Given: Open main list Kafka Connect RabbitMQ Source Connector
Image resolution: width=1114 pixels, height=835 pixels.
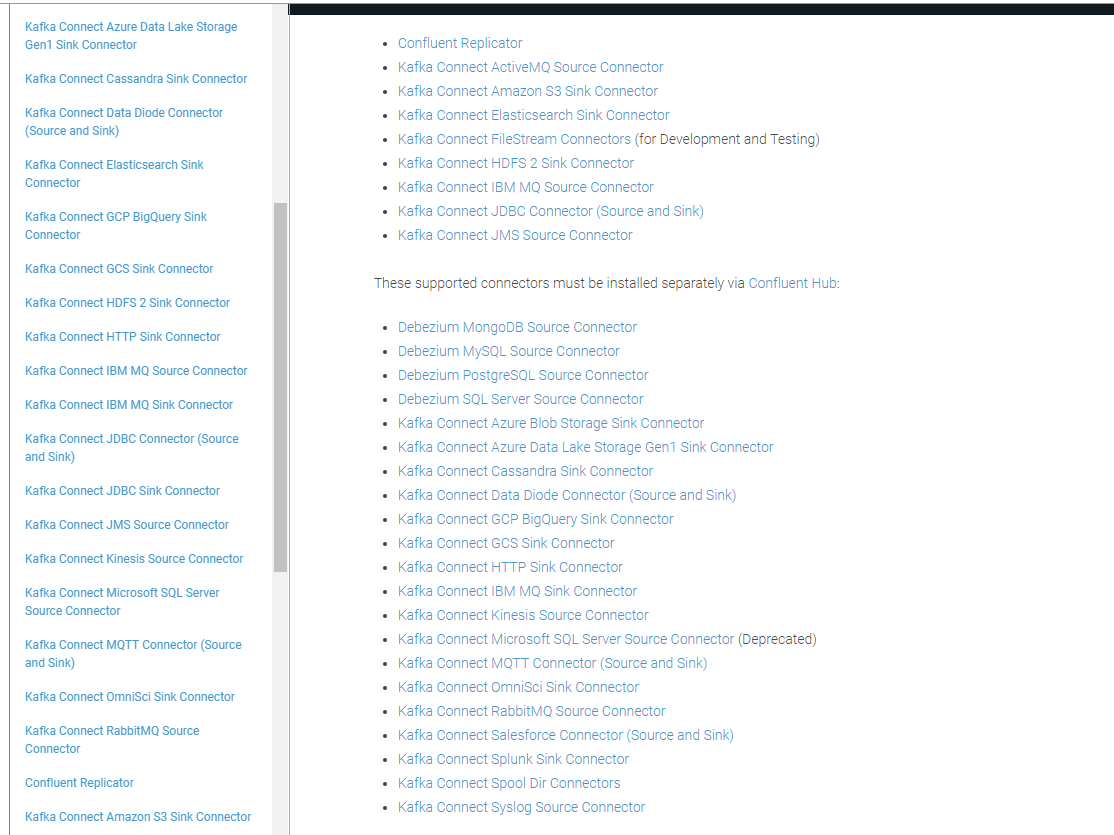Looking at the screenshot, I should pyautogui.click(x=531, y=712).
